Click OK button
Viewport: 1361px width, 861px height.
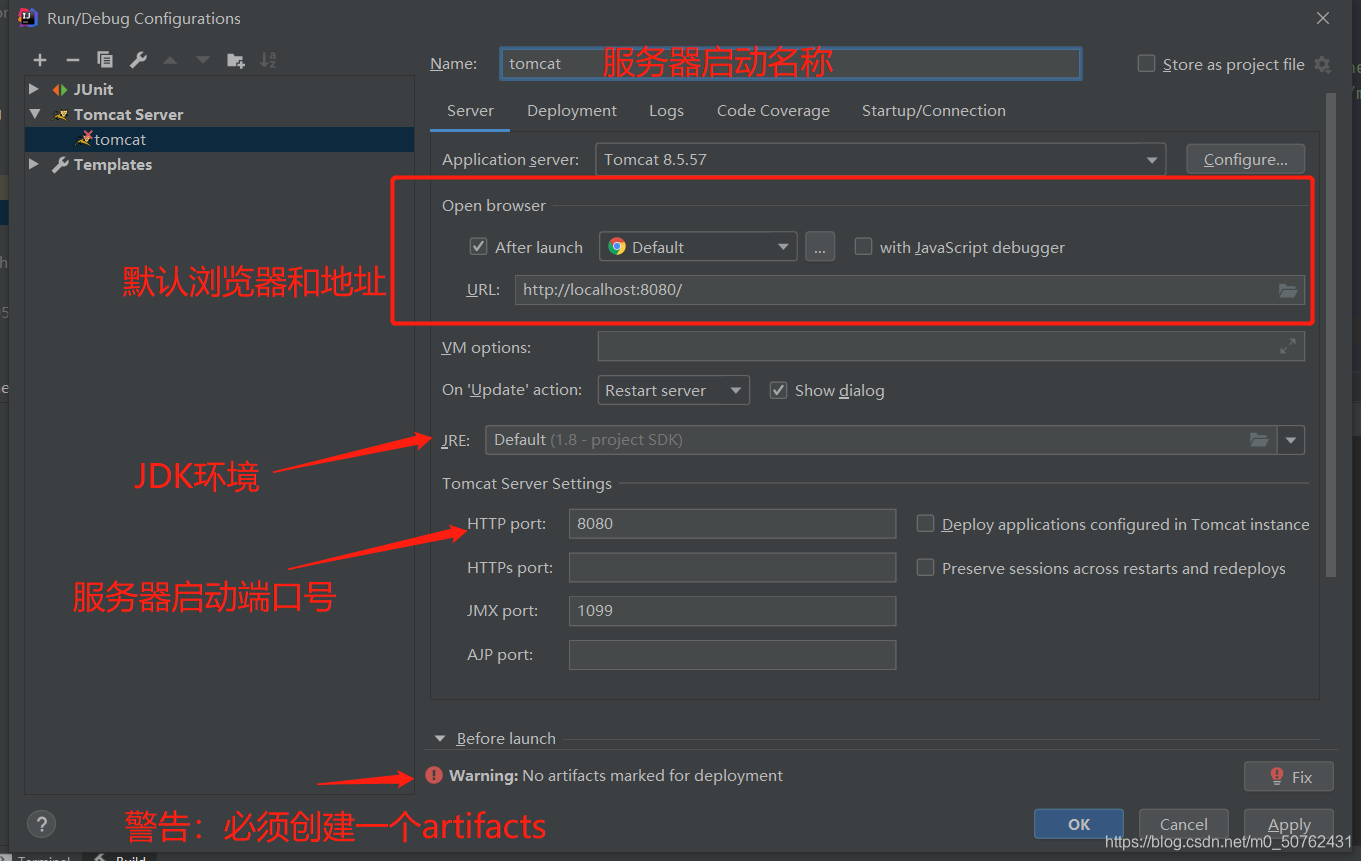[x=1079, y=824]
